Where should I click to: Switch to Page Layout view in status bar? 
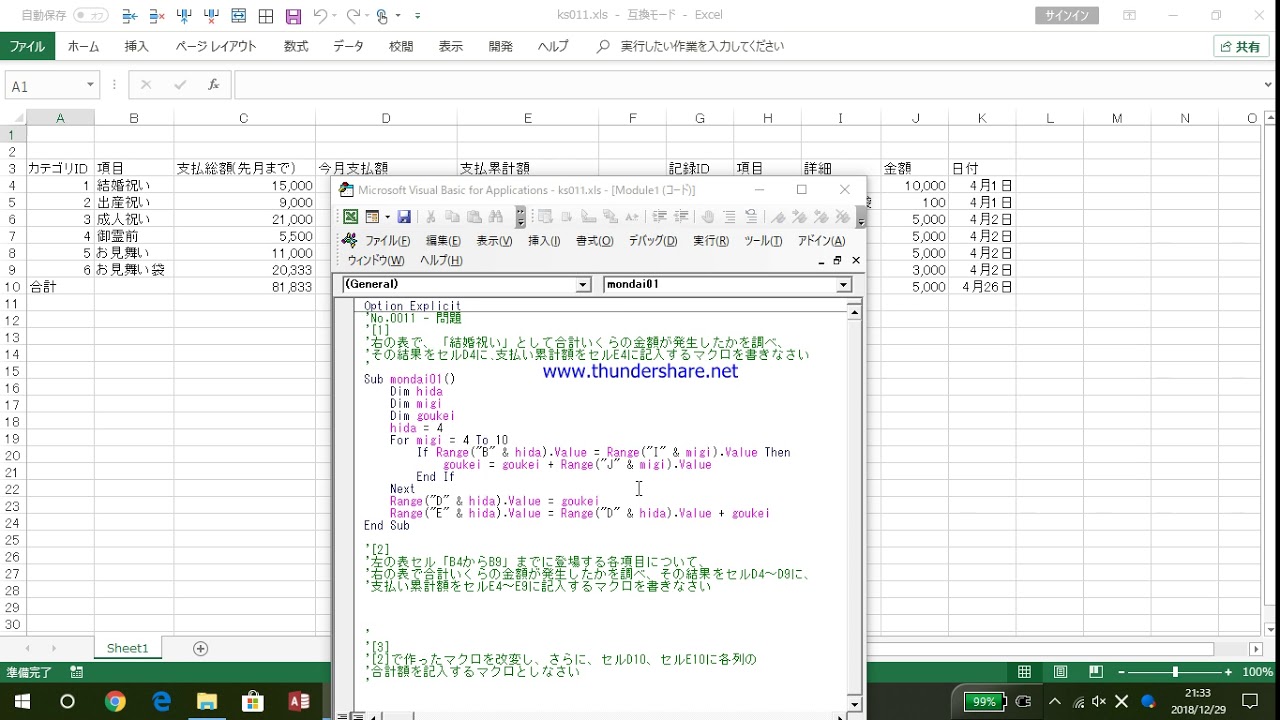tap(1060, 672)
